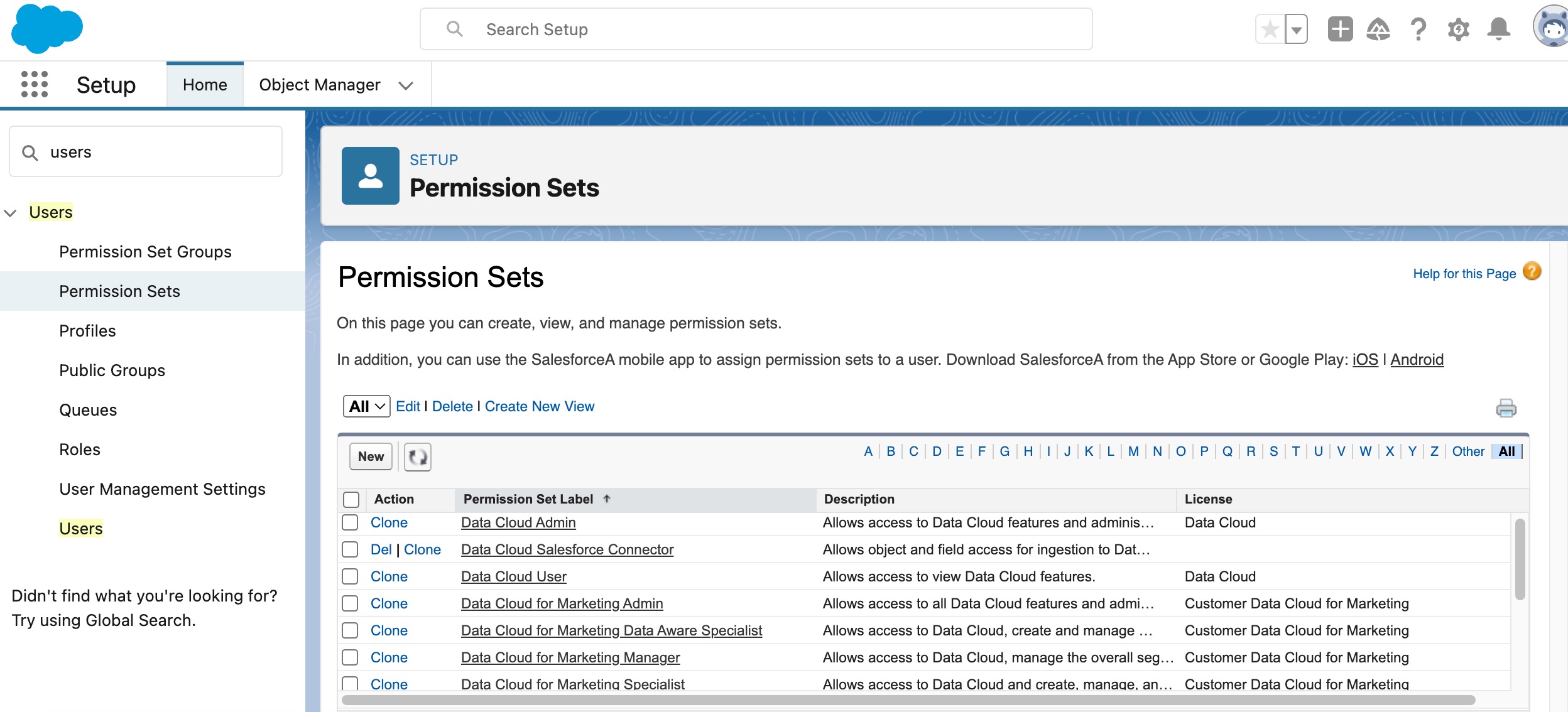Screen dimensions: 1568x712
Task: Click the favorites star icon
Action: pyautogui.click(x=1270, y=29)
